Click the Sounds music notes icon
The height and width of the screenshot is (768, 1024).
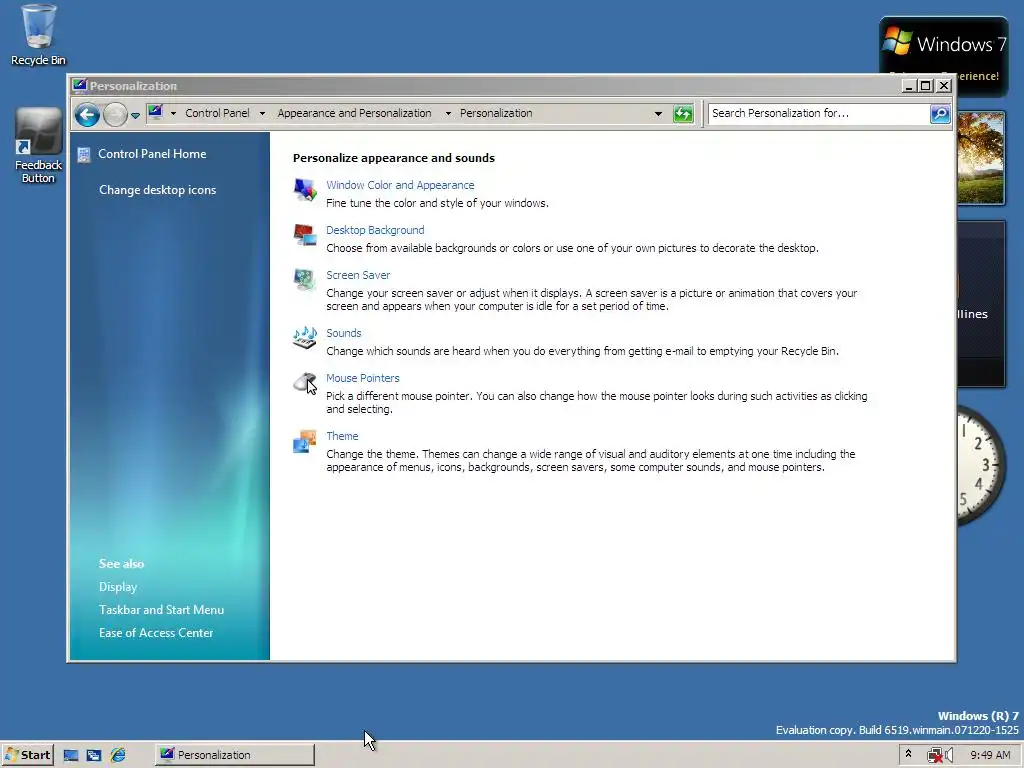tap(304, 338)
